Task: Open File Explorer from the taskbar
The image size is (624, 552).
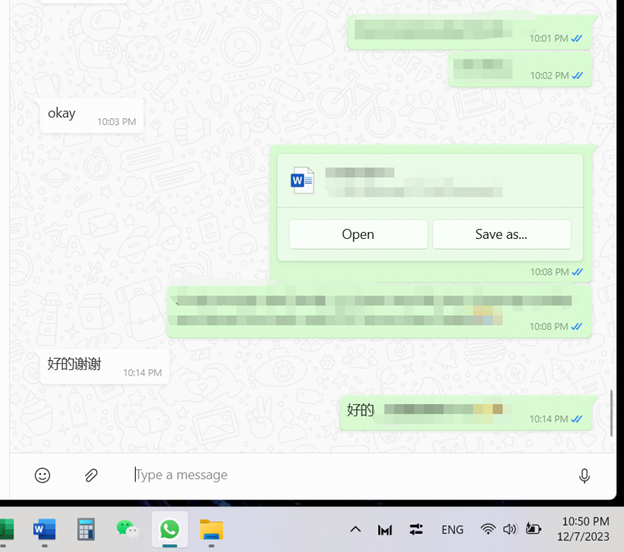Action: coord(210,529)
